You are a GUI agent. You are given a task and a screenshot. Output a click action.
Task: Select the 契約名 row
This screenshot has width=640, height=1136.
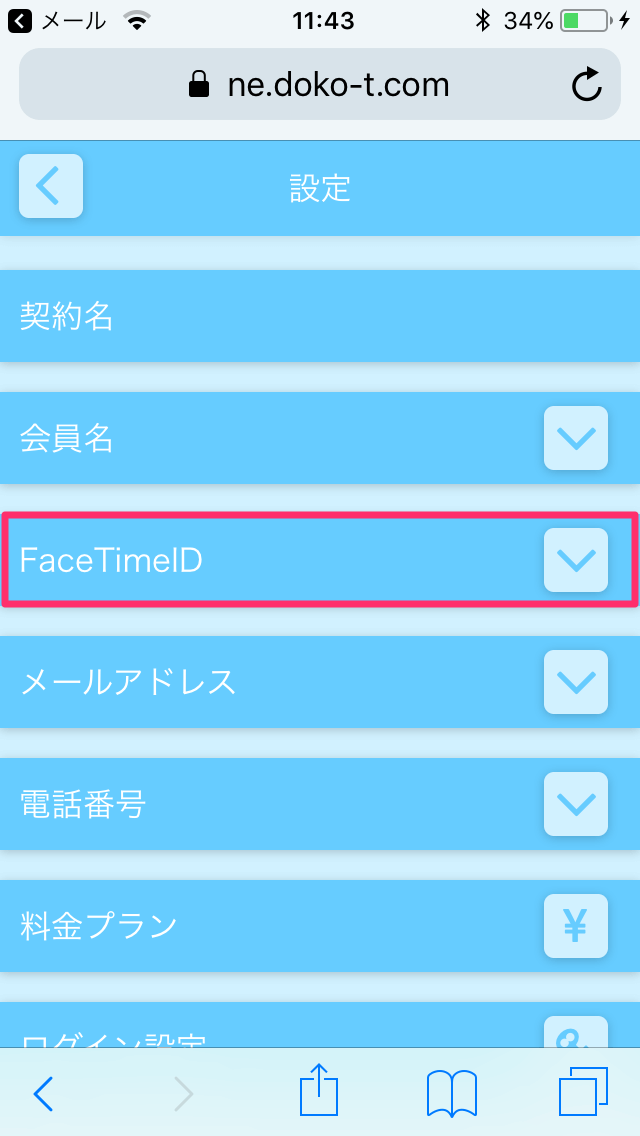point(66,317)
